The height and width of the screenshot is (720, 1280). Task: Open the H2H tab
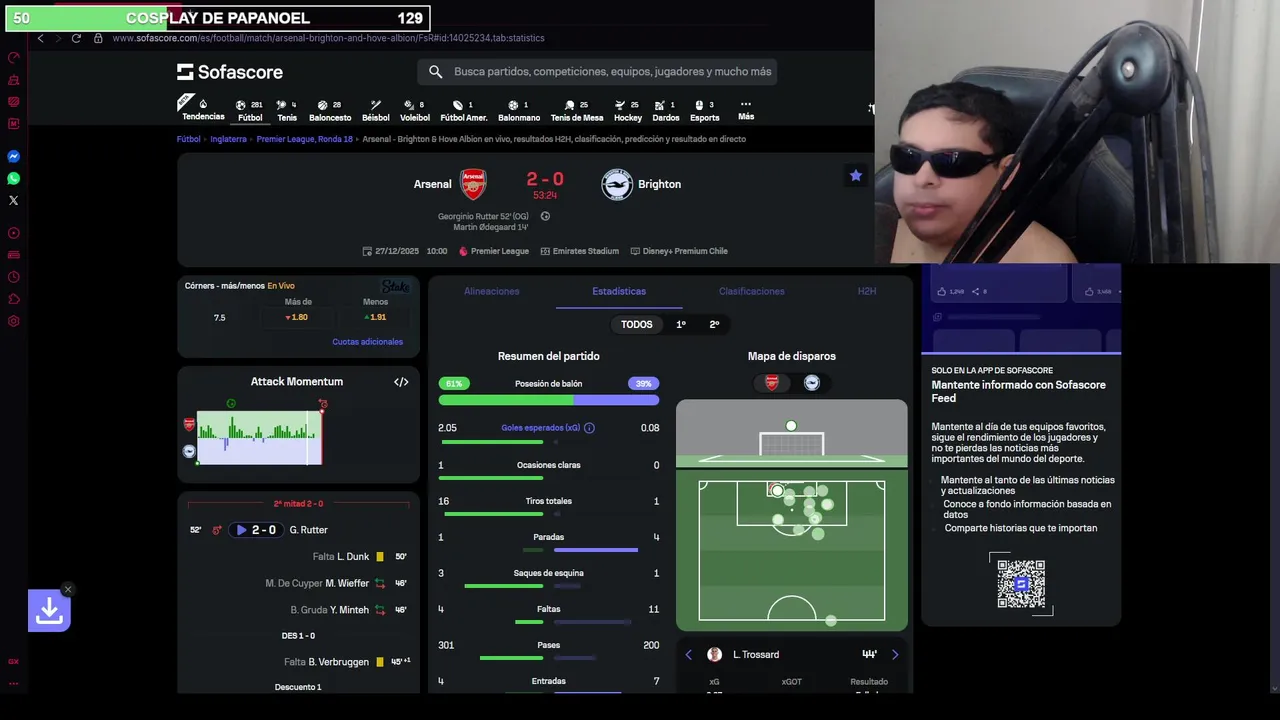(x=867, y=291)
